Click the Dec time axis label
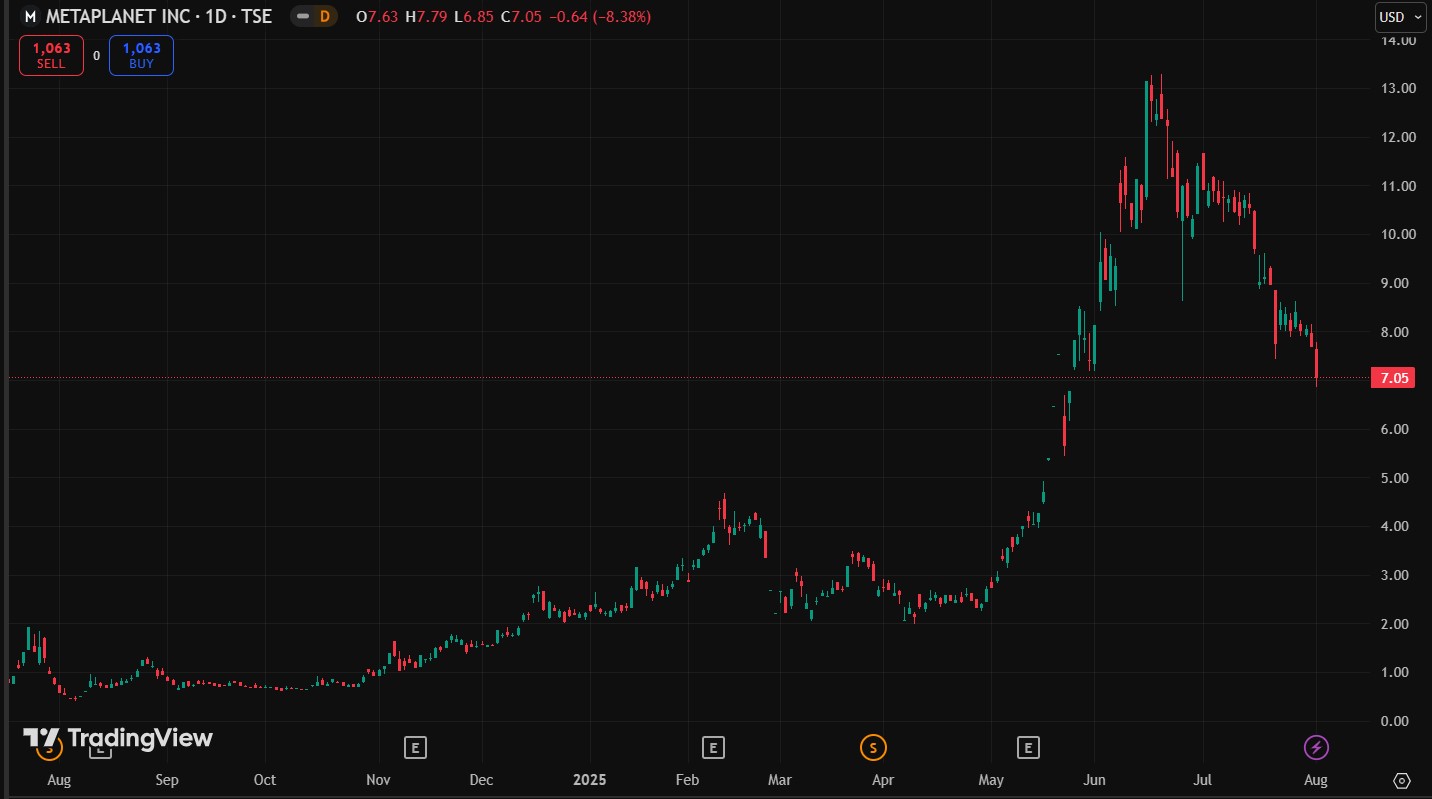This screenshot has height=799, width=1432. click(481, 780)
